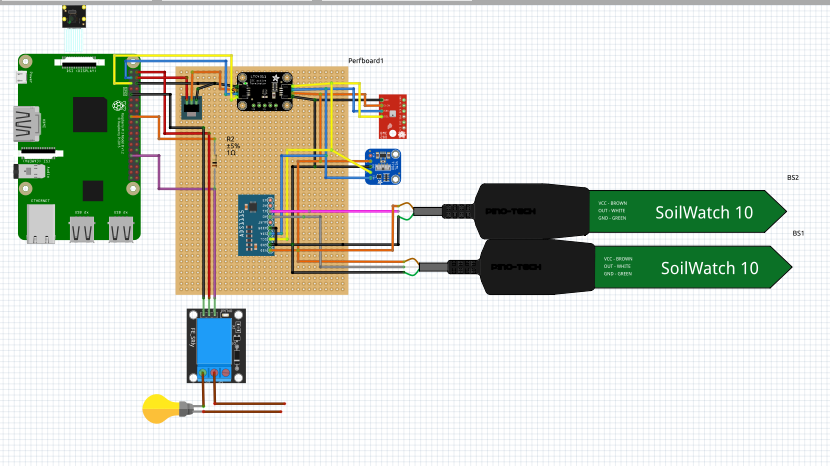Click the Raspberry Pi processor chip
The height and width of the screenshot is (466, 830).
pos(90,114)
